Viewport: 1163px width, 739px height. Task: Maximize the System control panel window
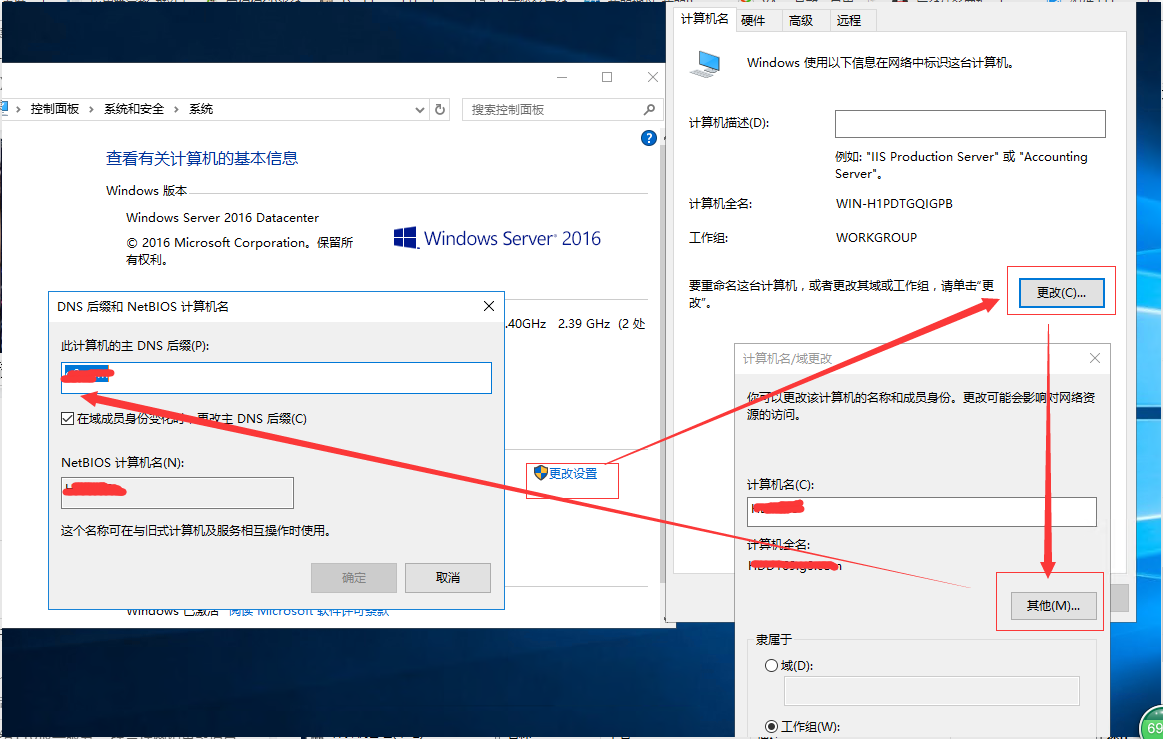point(607,77)
